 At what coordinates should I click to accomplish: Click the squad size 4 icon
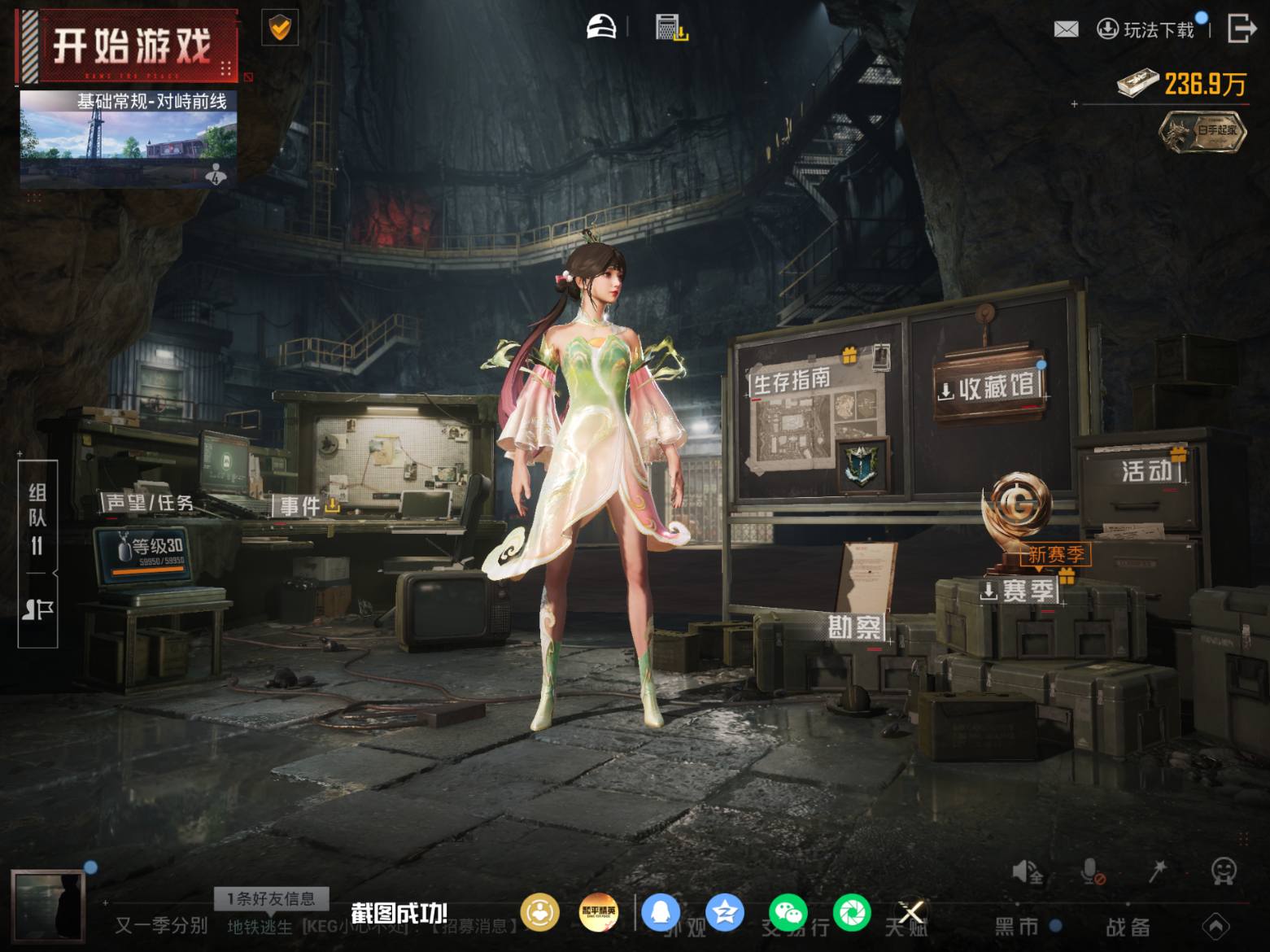coord(216,173)
